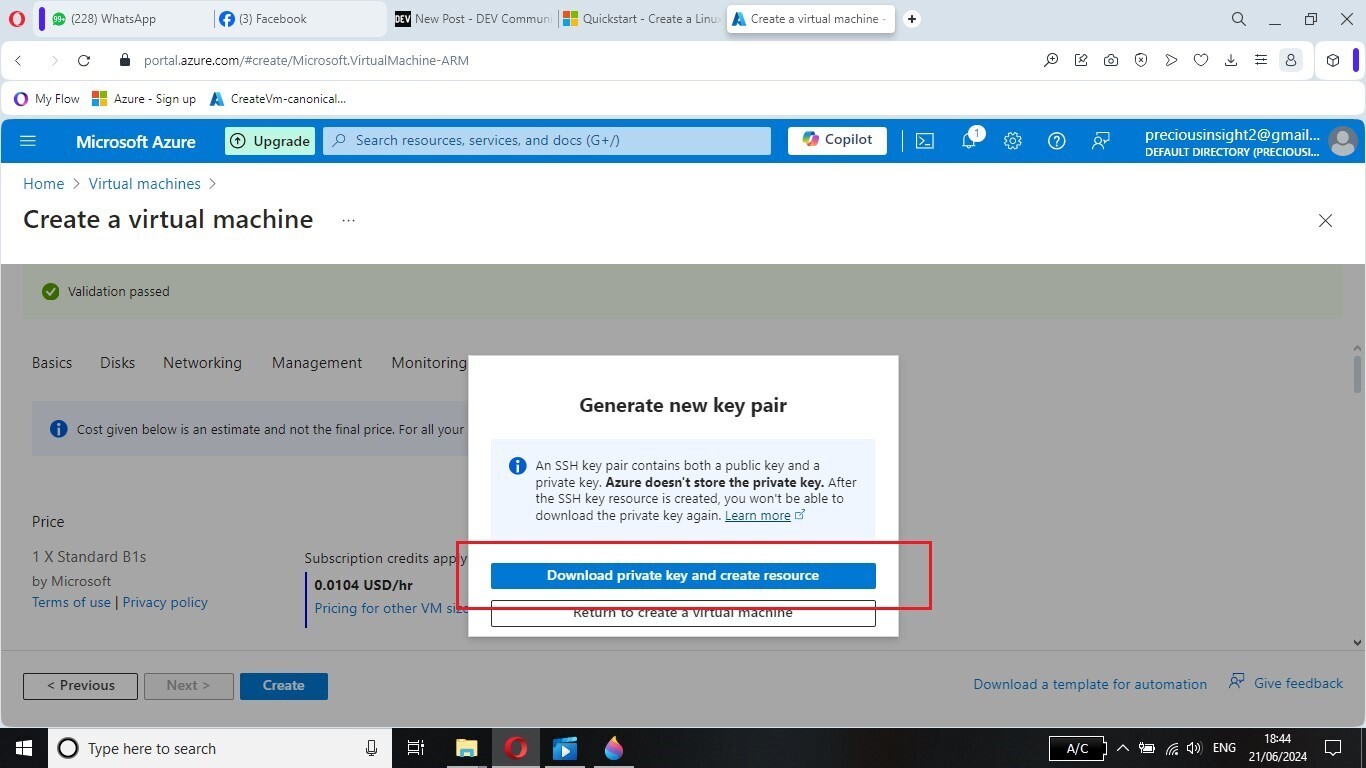This screenshot has height=768, width=1366.
Task: Open the Azure portal hamburger menu
Action: [28, 141]
